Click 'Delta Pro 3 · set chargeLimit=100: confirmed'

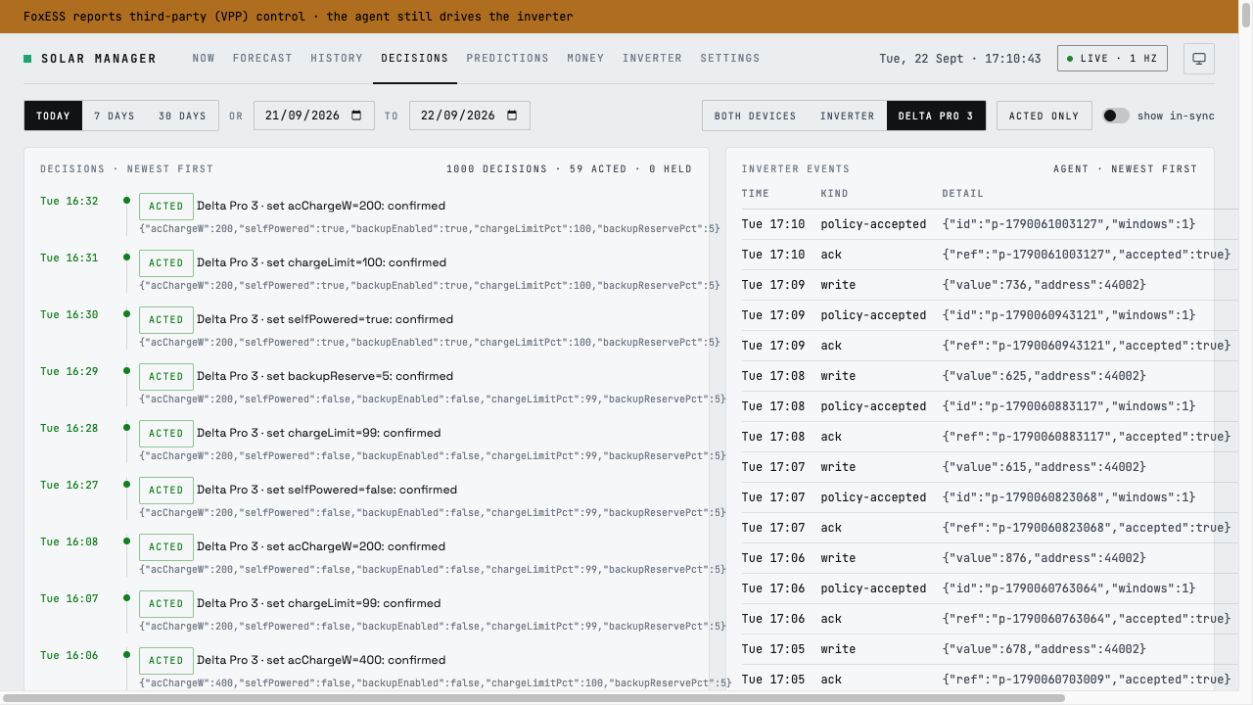click(x=322, y=263)
